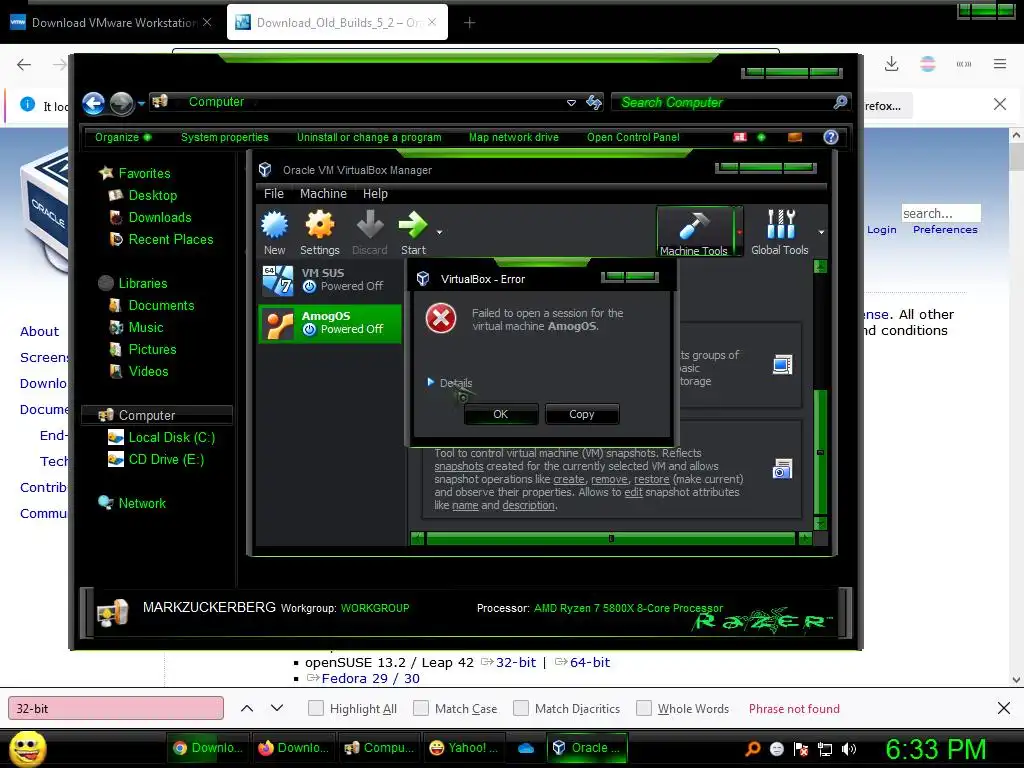The height and width of the screenshot is (768, 1024).
Task: Click the change view icon in explorer
Action: coord(740,137)
